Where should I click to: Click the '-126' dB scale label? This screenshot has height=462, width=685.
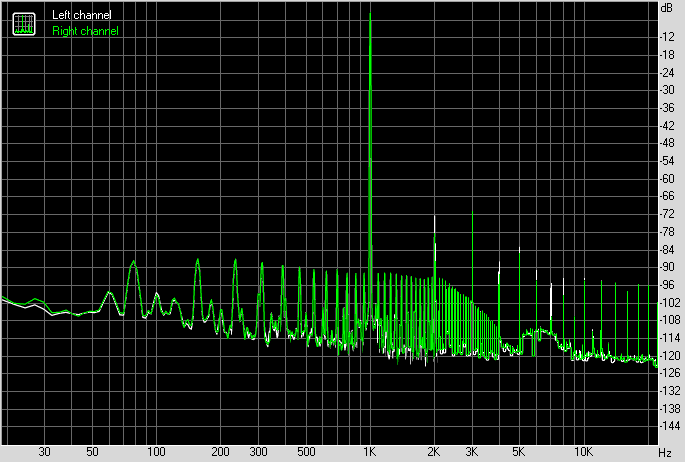pos(669,373)
